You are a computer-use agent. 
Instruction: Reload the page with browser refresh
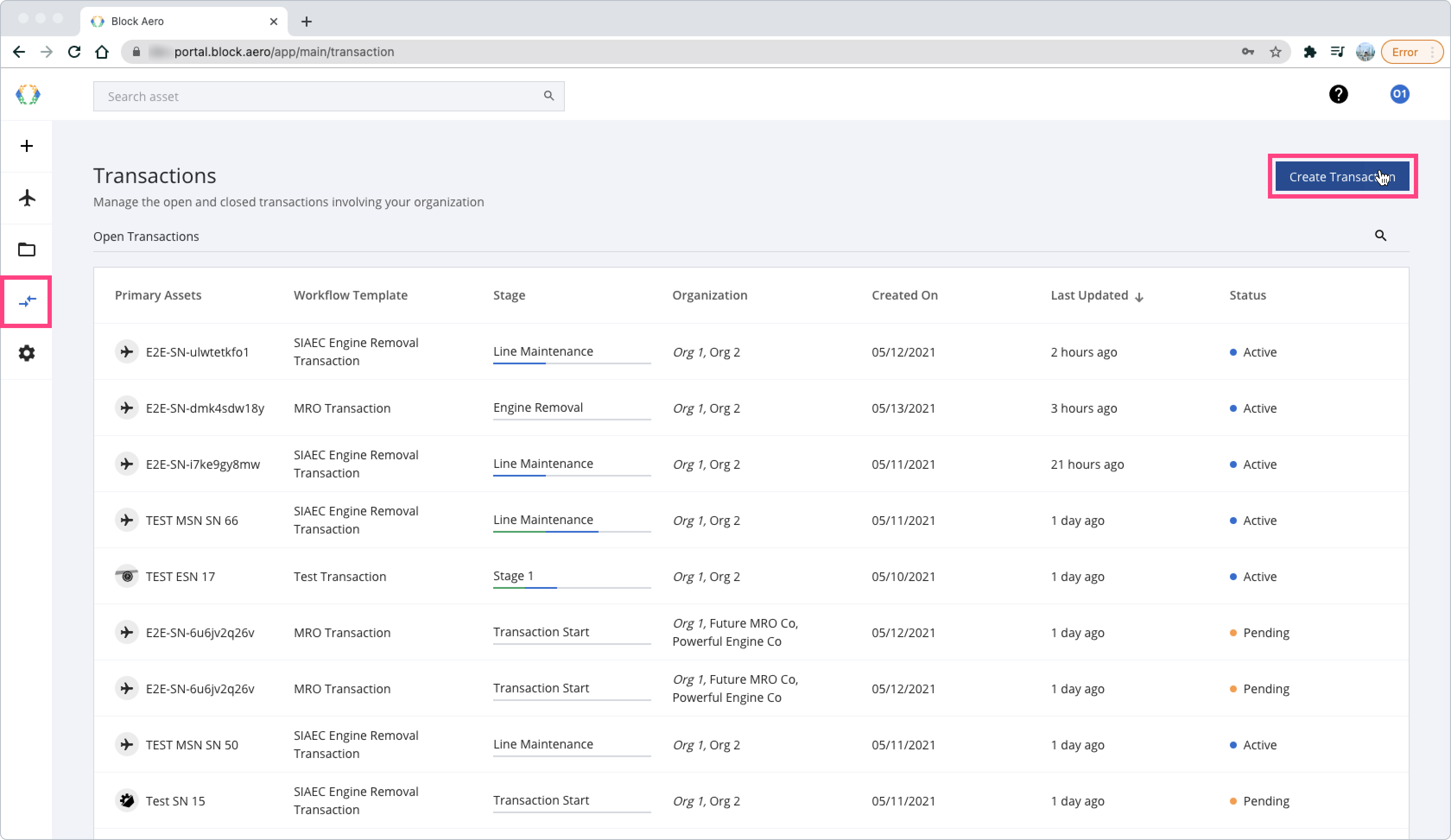pos(74,52)
